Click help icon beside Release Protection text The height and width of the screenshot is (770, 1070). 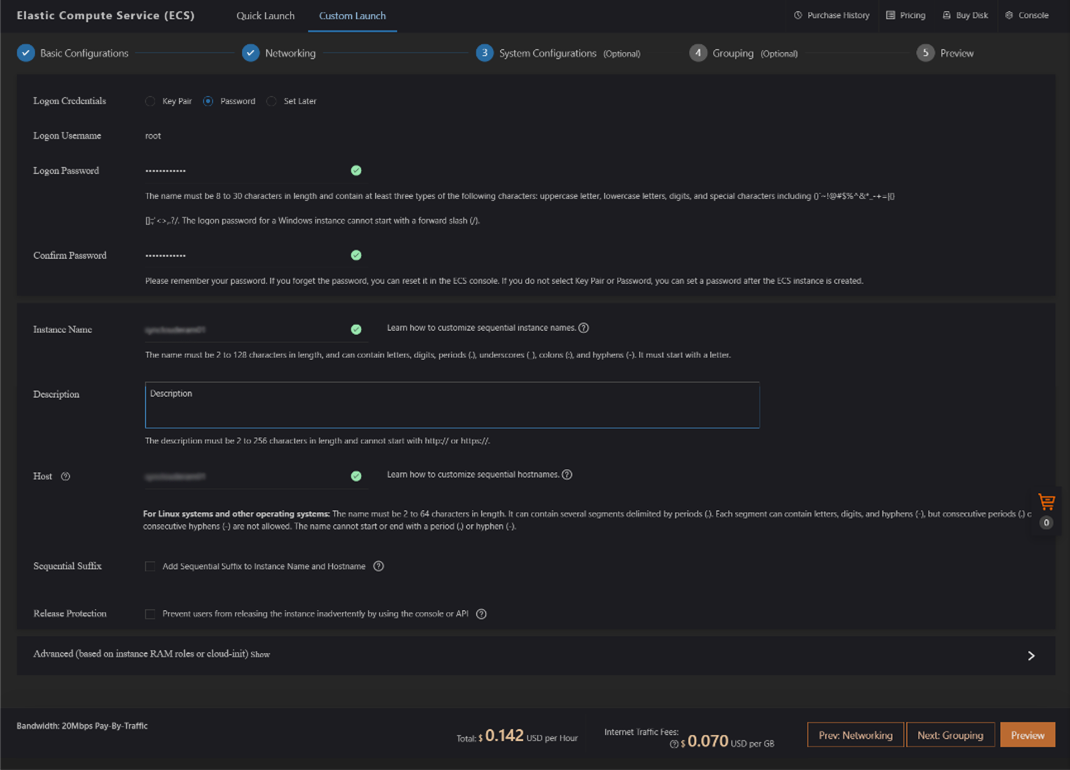coord(481,614)
